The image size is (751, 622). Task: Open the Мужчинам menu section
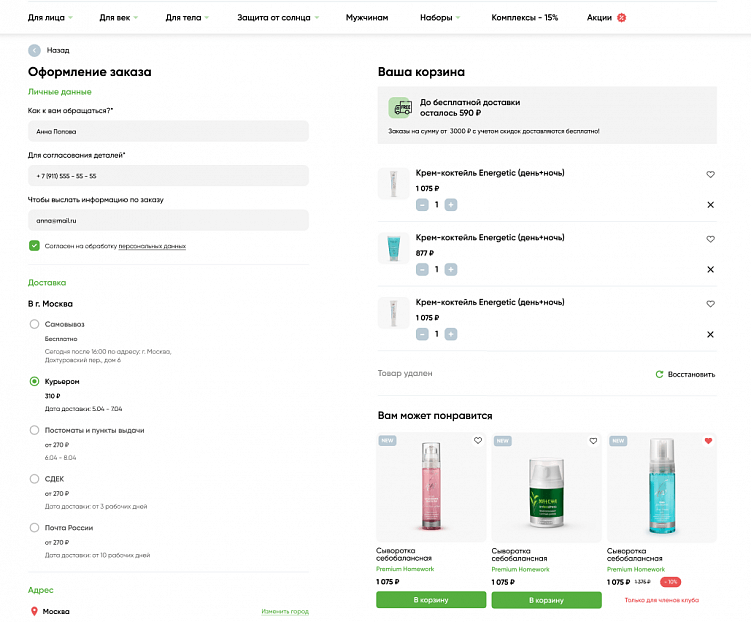(366, 18)
